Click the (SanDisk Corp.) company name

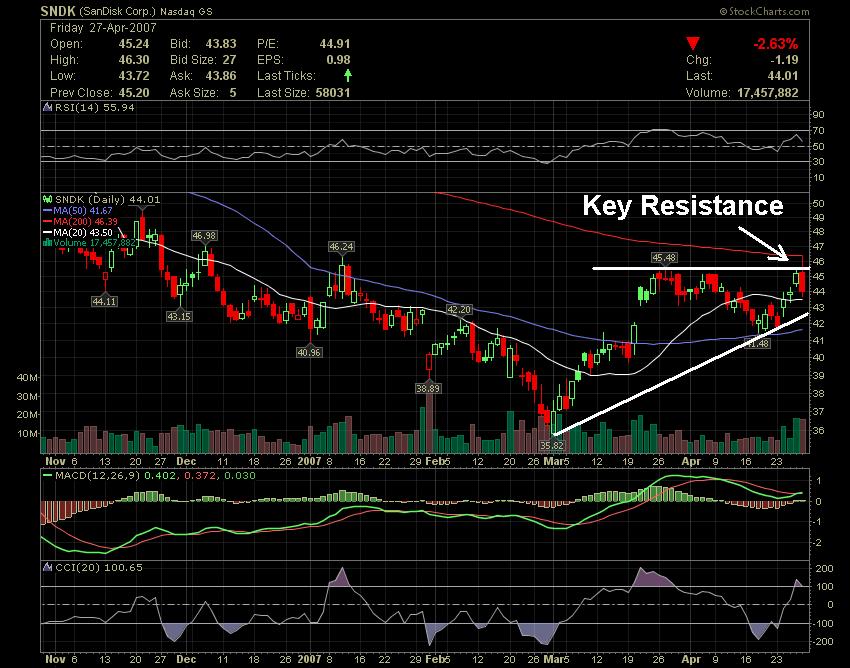(x=118, y=11)
